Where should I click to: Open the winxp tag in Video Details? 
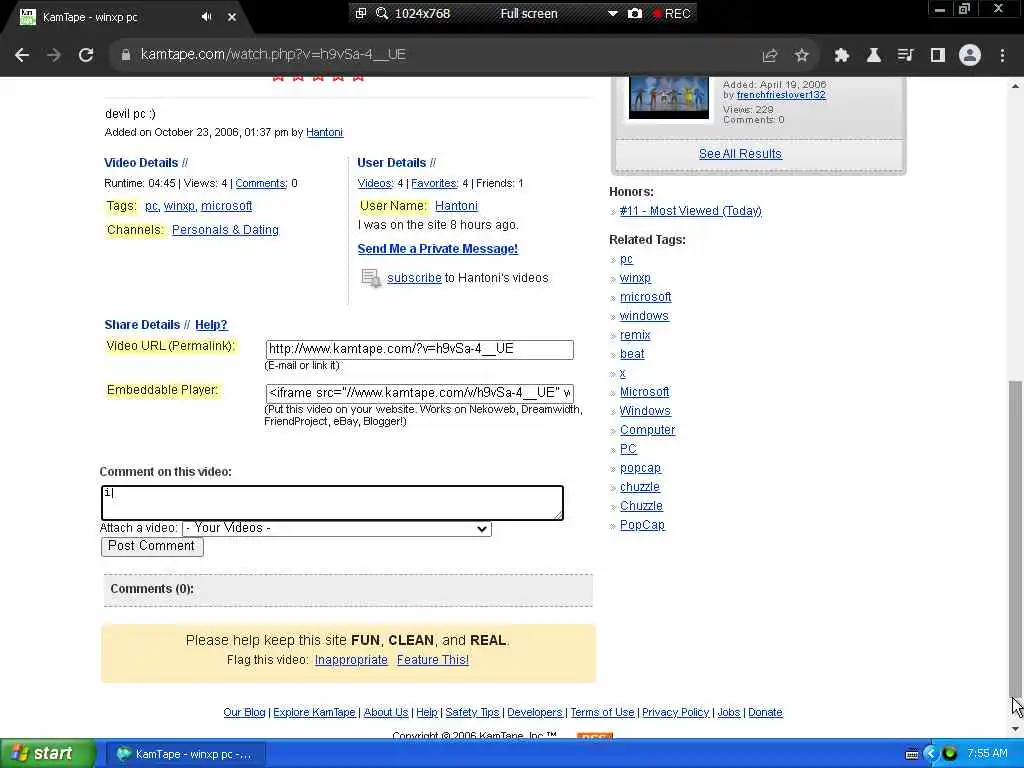(x=180, y=206)
